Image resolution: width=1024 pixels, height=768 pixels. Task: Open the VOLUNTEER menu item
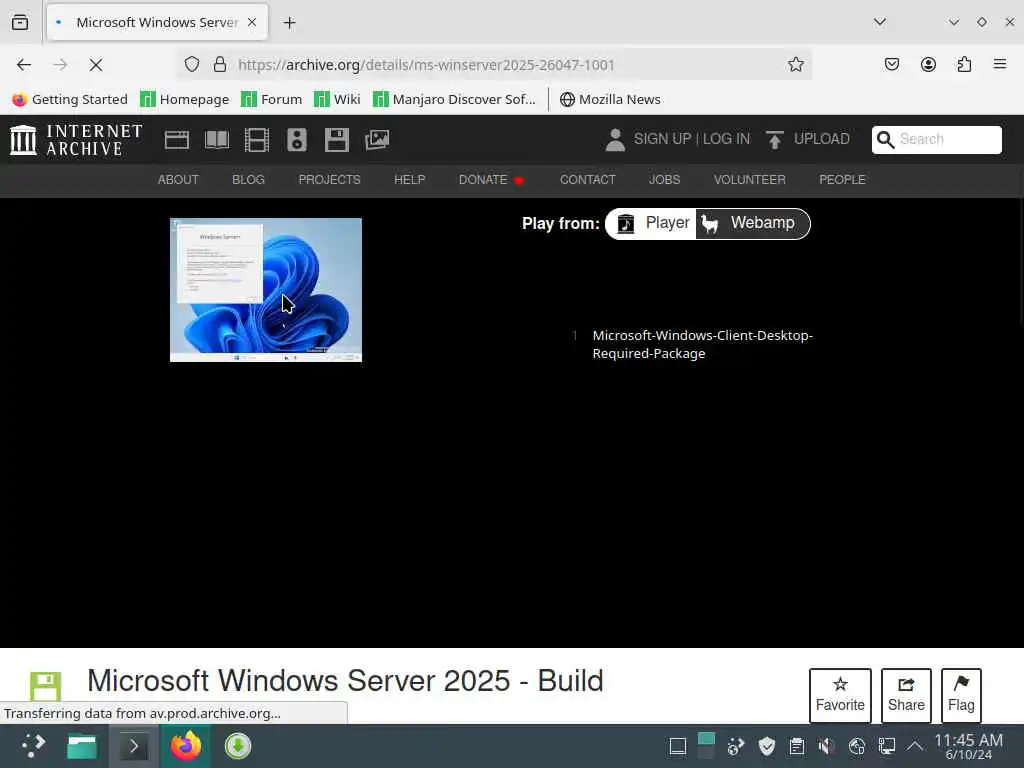pyautogui.click(x=749, y=180)
